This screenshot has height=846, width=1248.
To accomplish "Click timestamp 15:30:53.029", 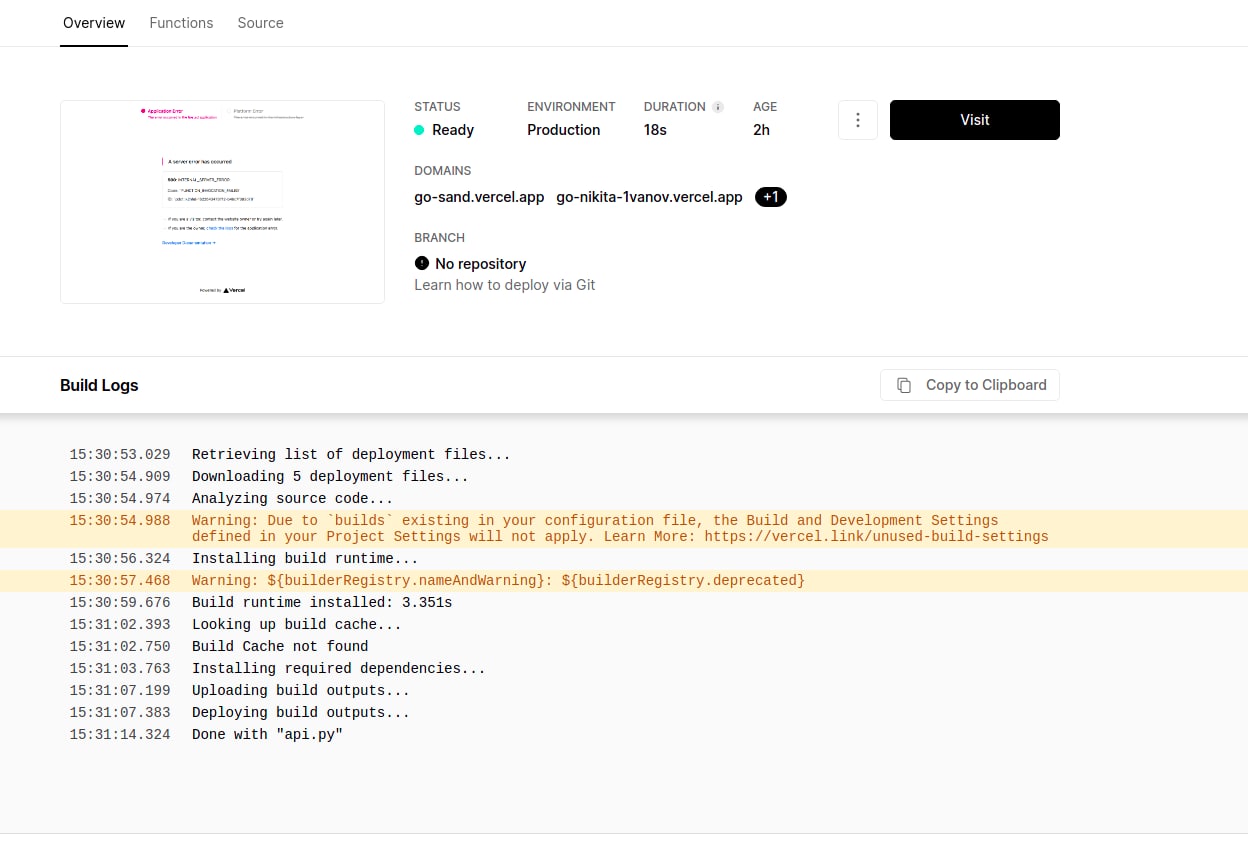I will (120, 455).
